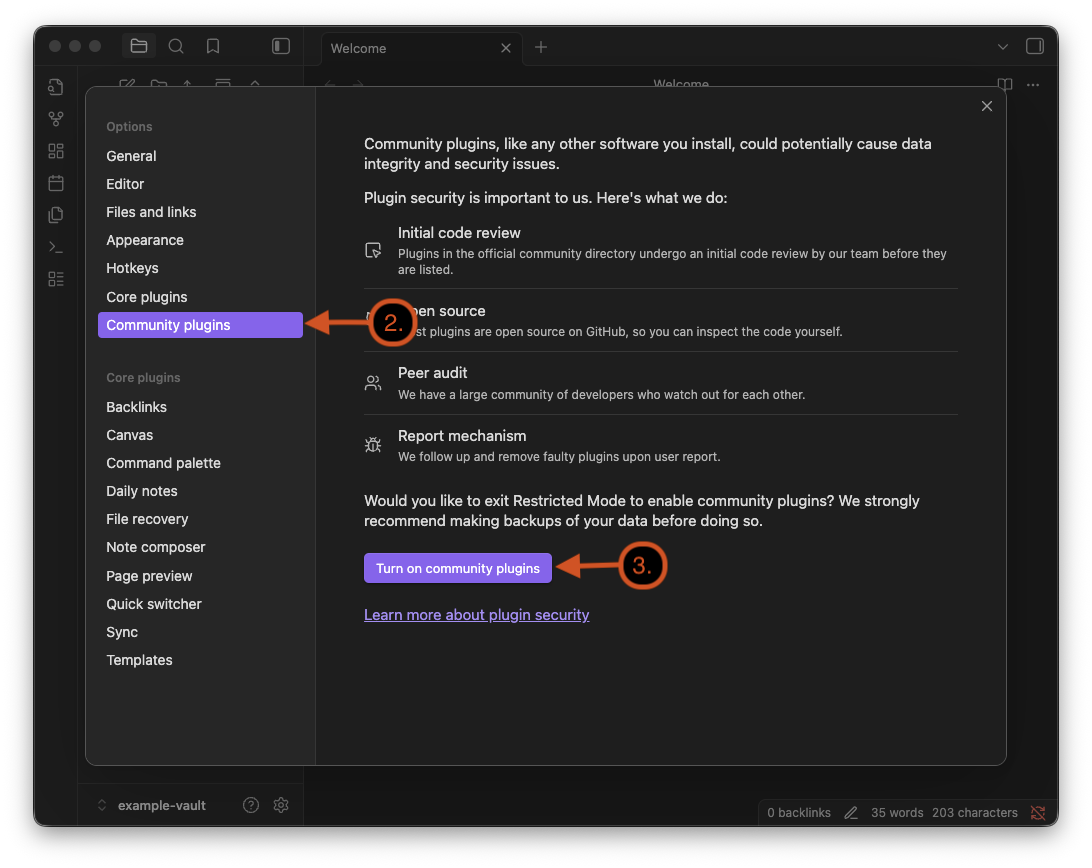Open Learn more about plugin security link
This screenshot has height=868, width=1092.
pos(476,615)
